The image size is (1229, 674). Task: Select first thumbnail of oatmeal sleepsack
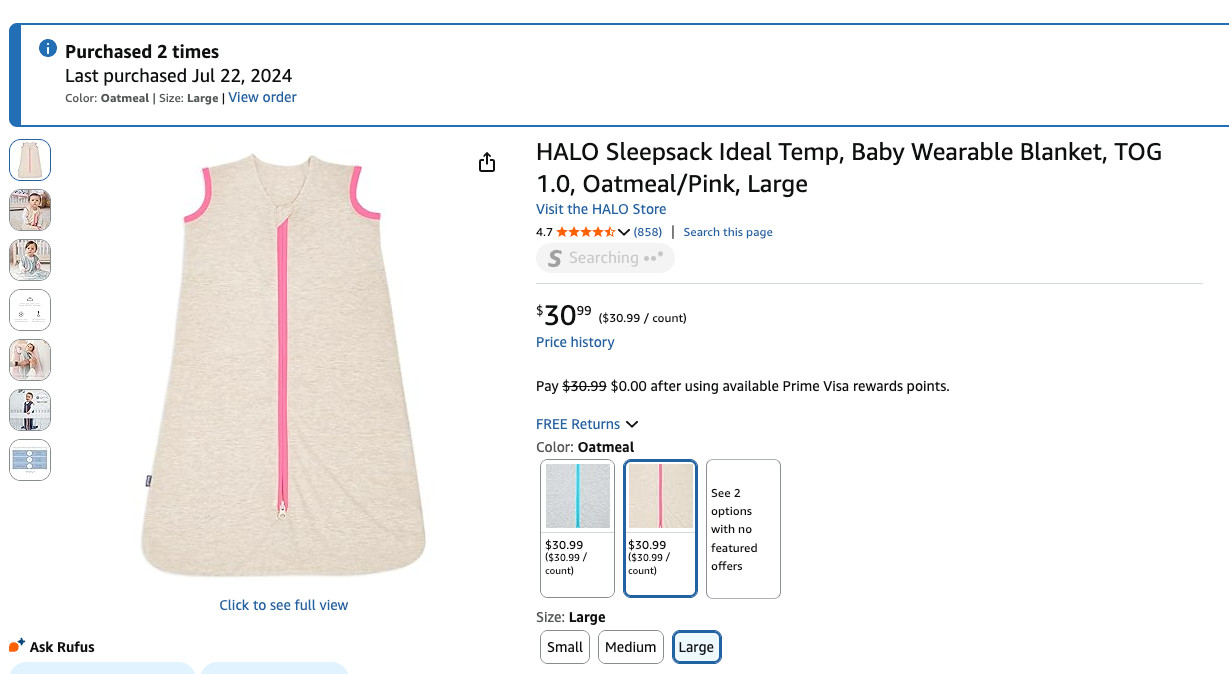[x=30, y=160]
